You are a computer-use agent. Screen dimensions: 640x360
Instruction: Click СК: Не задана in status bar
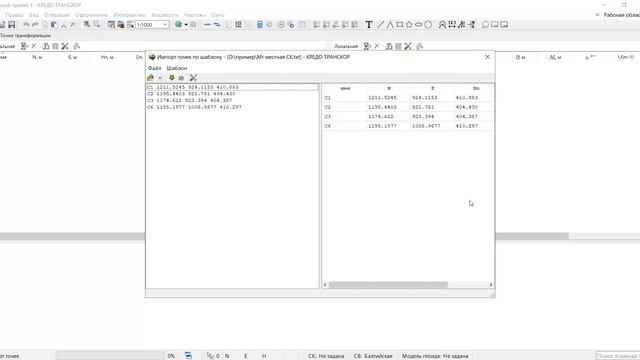coord(326,356)
